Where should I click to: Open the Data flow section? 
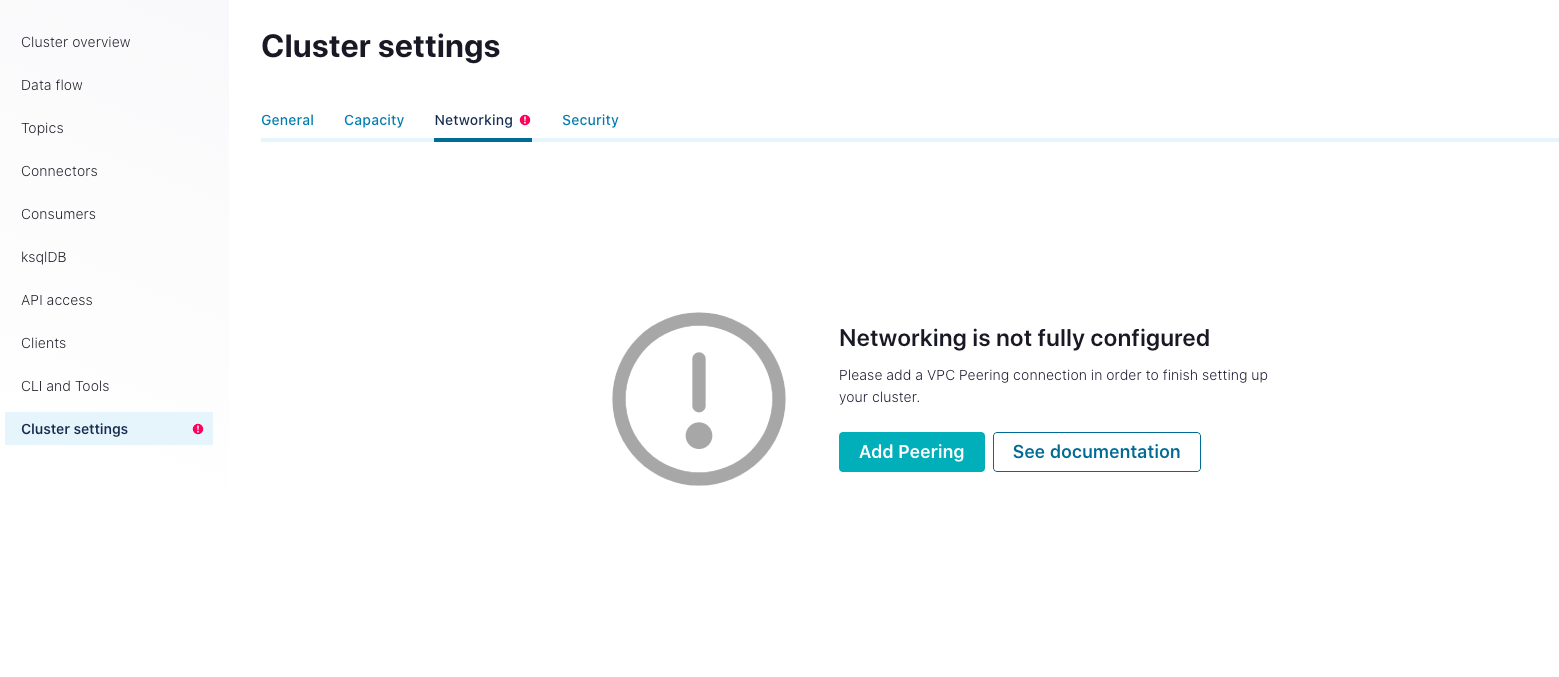click(51, 85)
